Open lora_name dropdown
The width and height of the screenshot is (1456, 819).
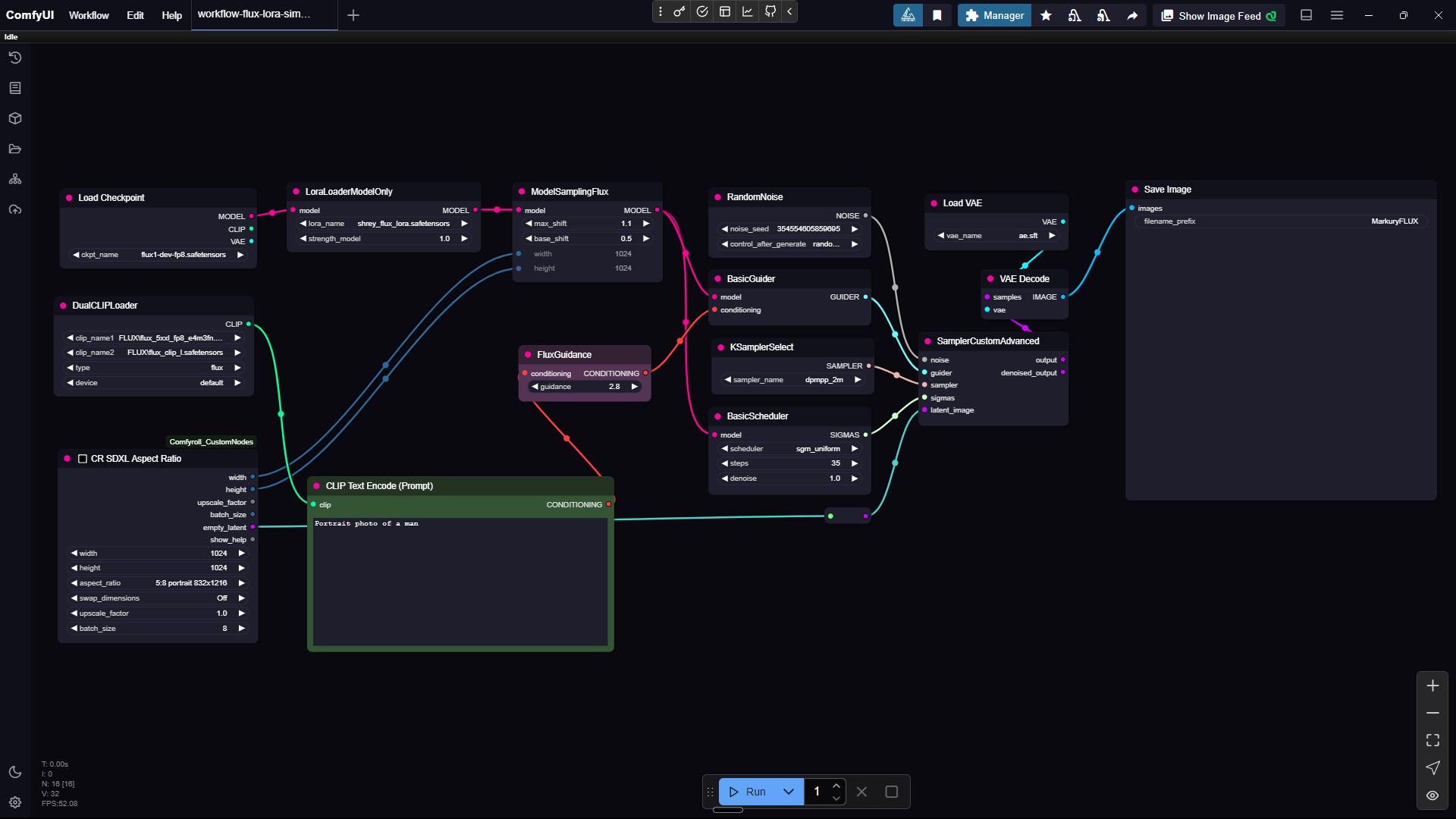384,224
